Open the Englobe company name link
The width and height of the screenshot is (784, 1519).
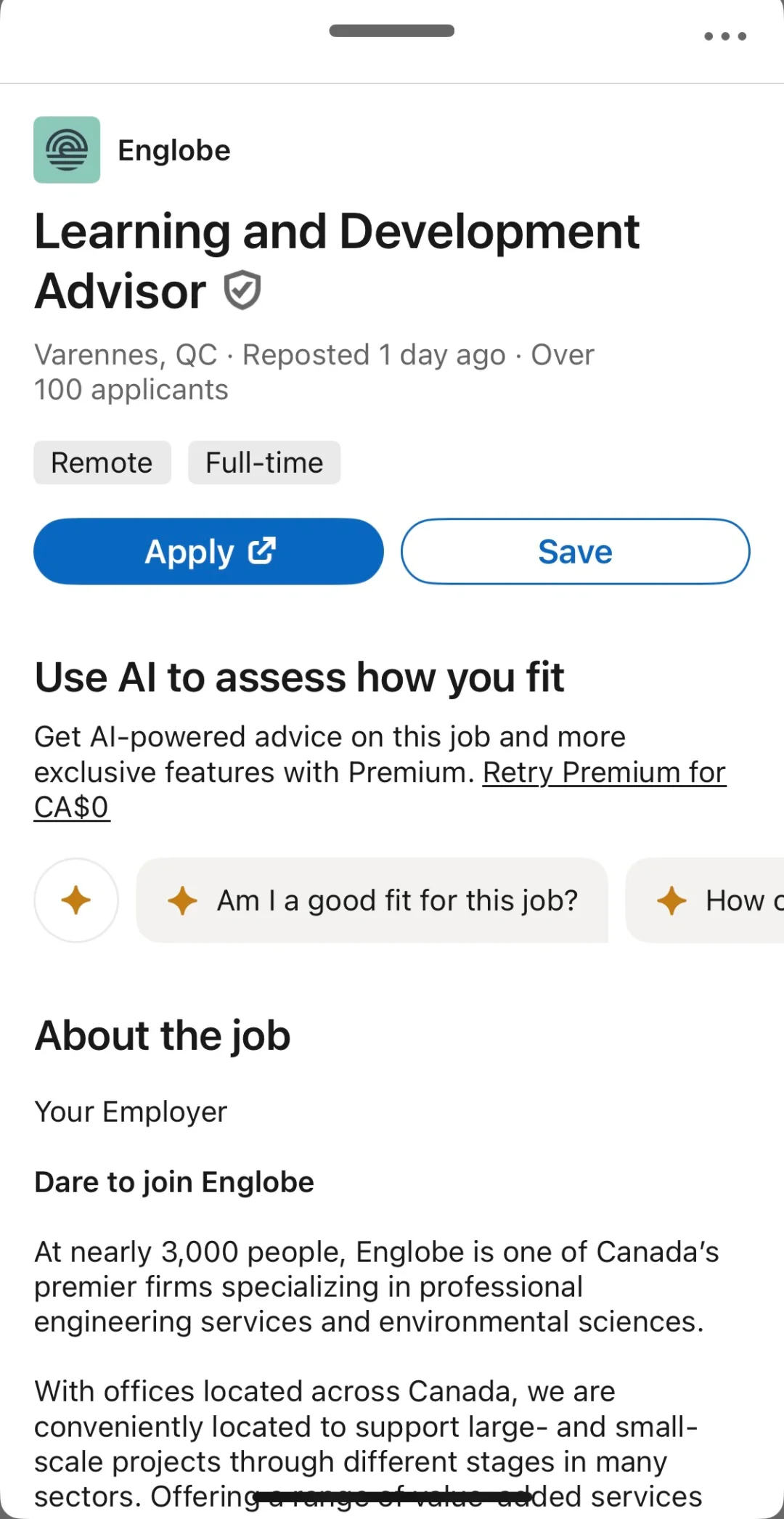(x=174, y=151)
